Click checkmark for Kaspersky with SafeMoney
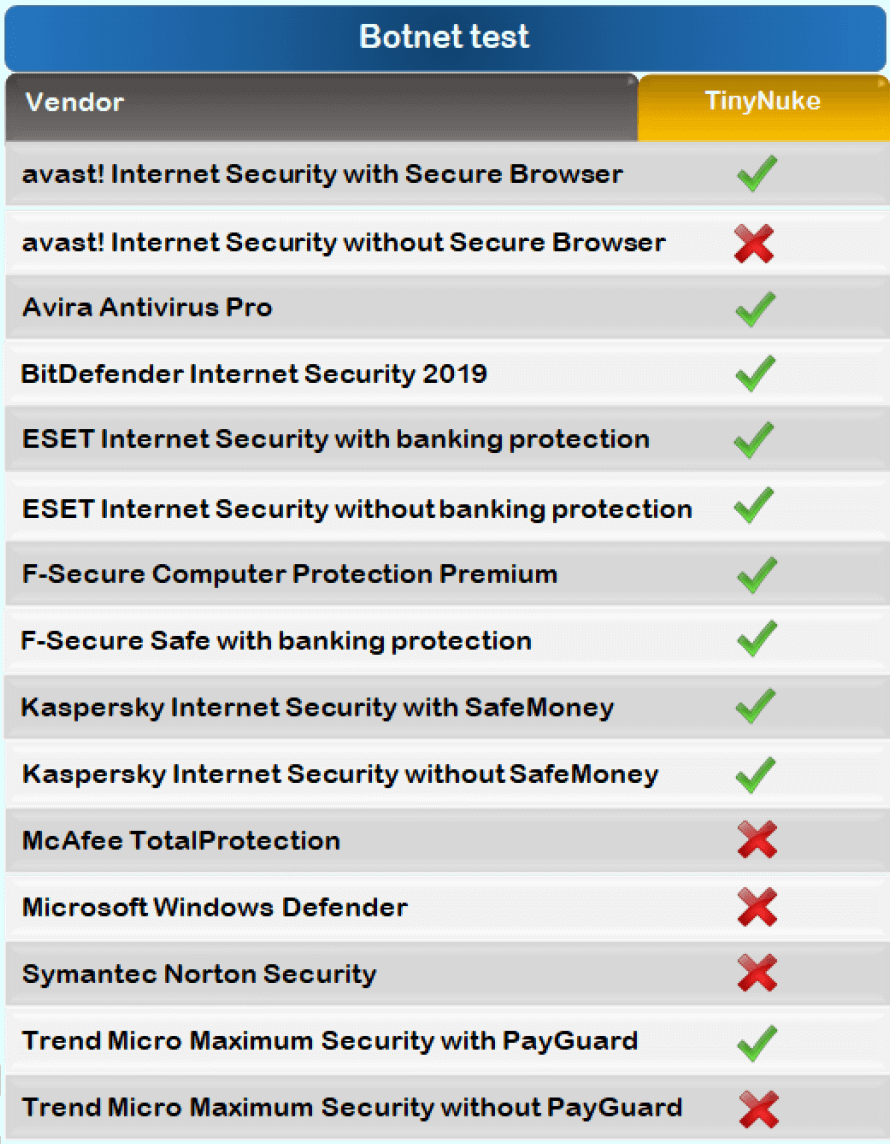 click(x=756, y=707)
